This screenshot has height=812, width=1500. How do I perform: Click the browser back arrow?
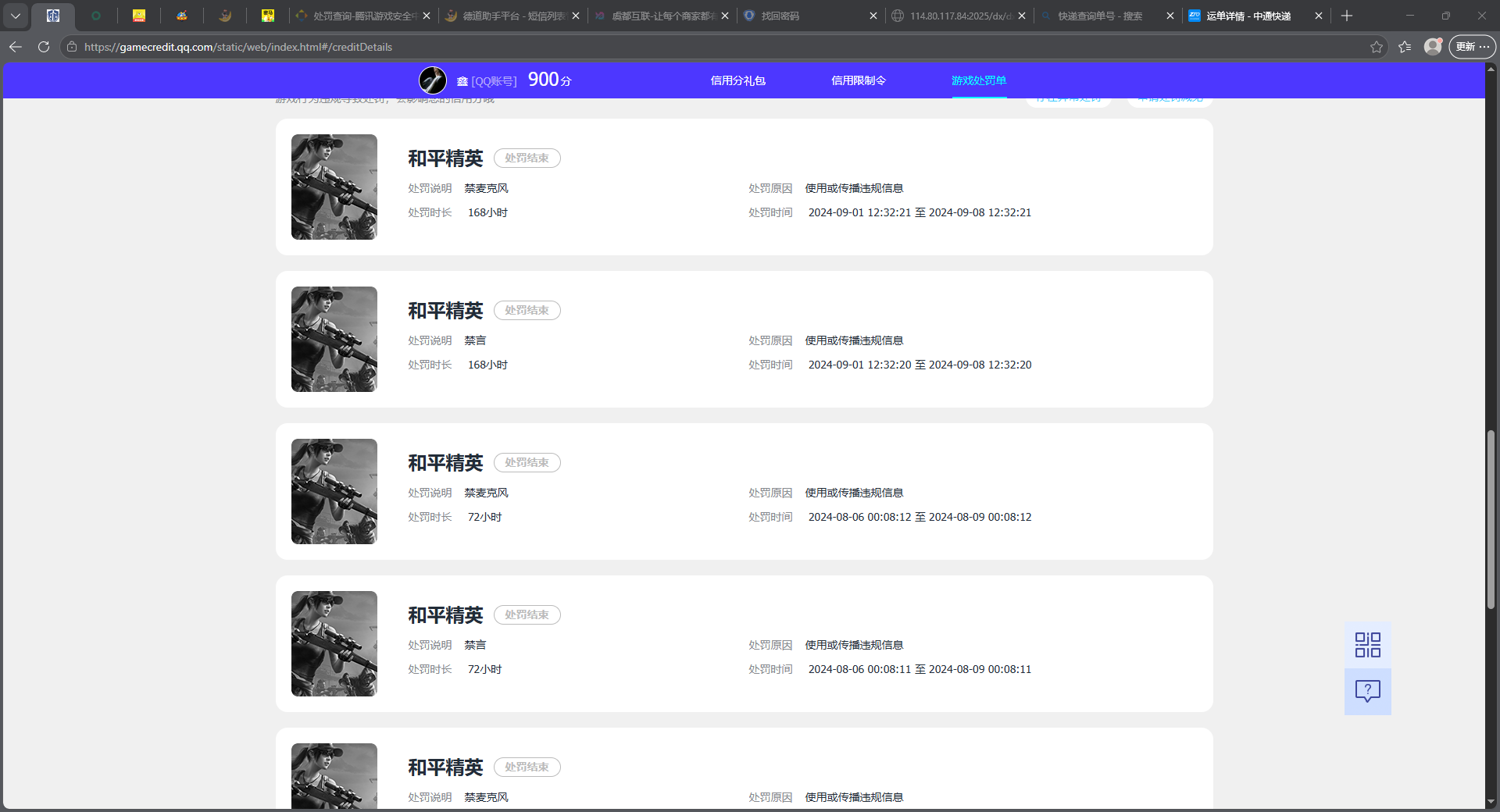pyautogui.click(x=16, y=47)
